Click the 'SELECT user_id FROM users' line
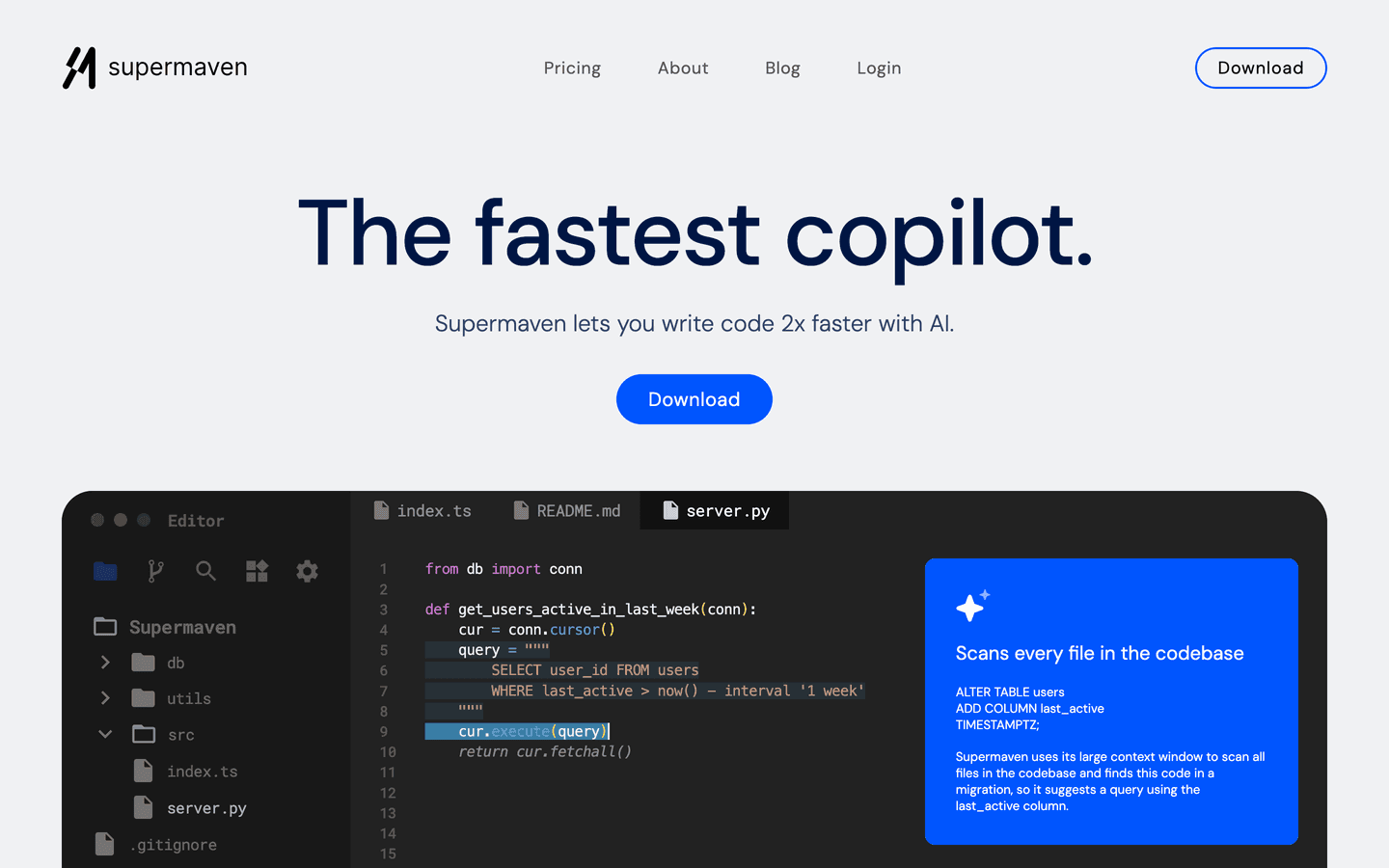1389x868 pixels. (595, 670)
